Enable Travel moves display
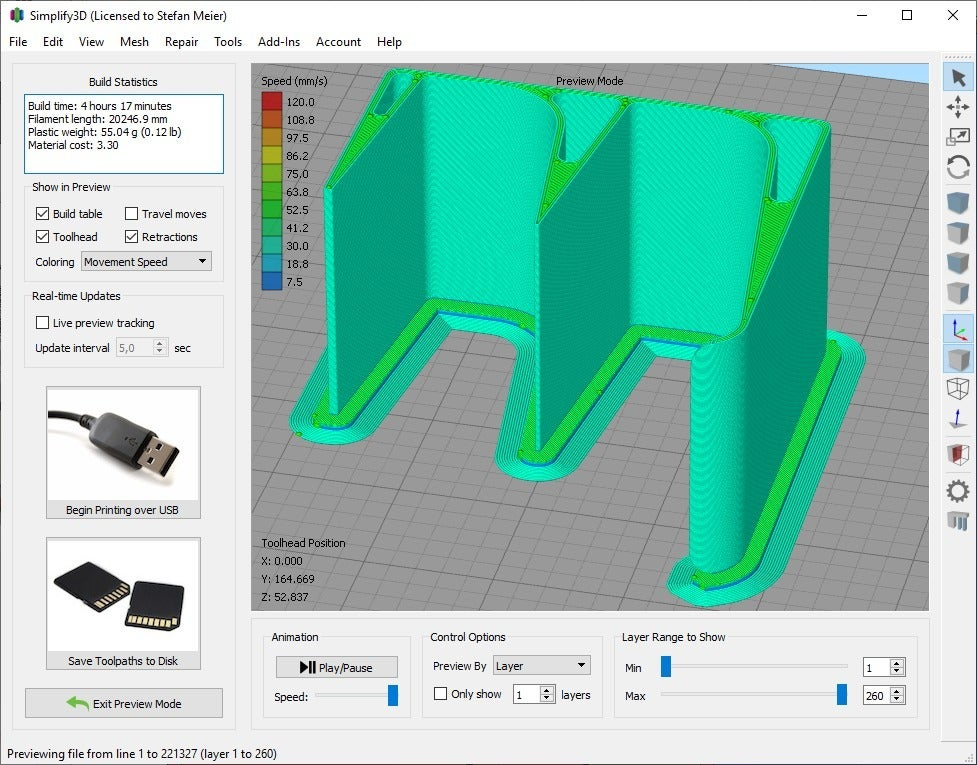The width and height of the screenshot is (977, 765). 131,213
